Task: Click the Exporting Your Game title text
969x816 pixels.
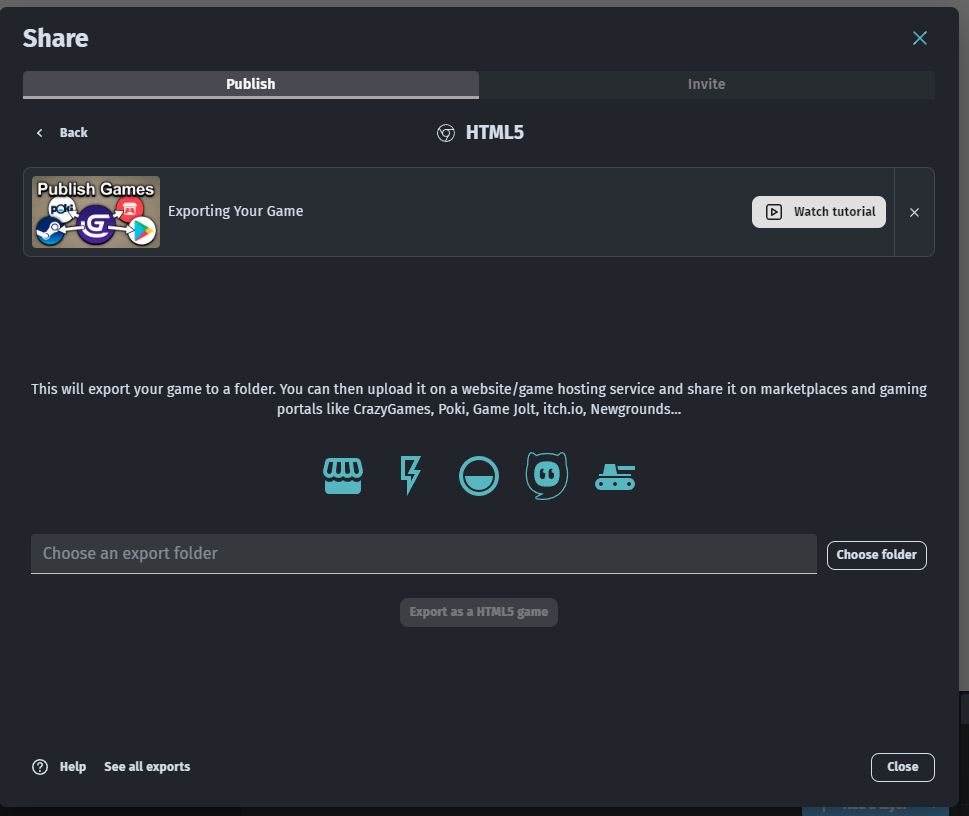Action: point(235,211)
